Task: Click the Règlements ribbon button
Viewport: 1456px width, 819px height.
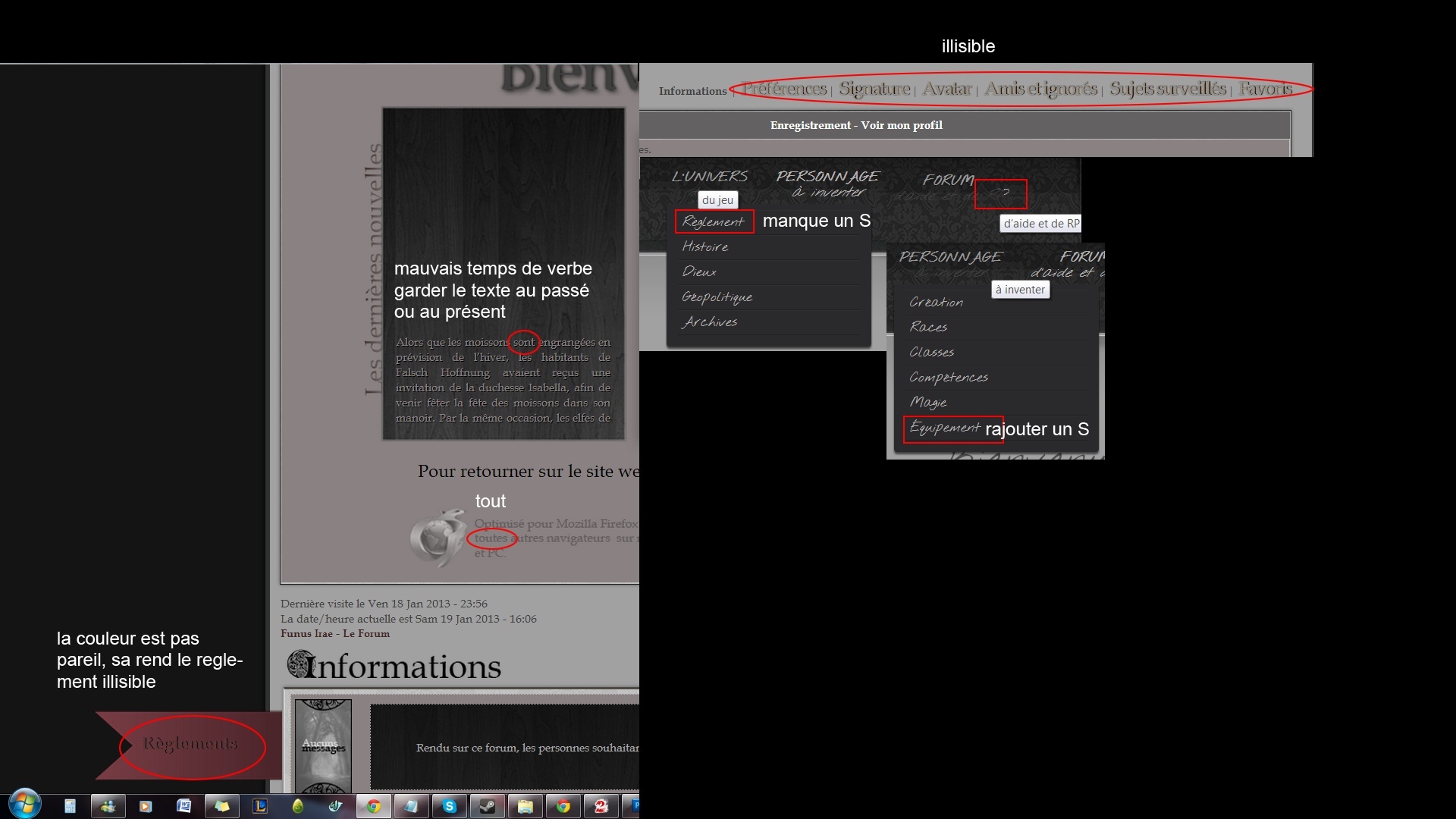Action: [190, 744]
